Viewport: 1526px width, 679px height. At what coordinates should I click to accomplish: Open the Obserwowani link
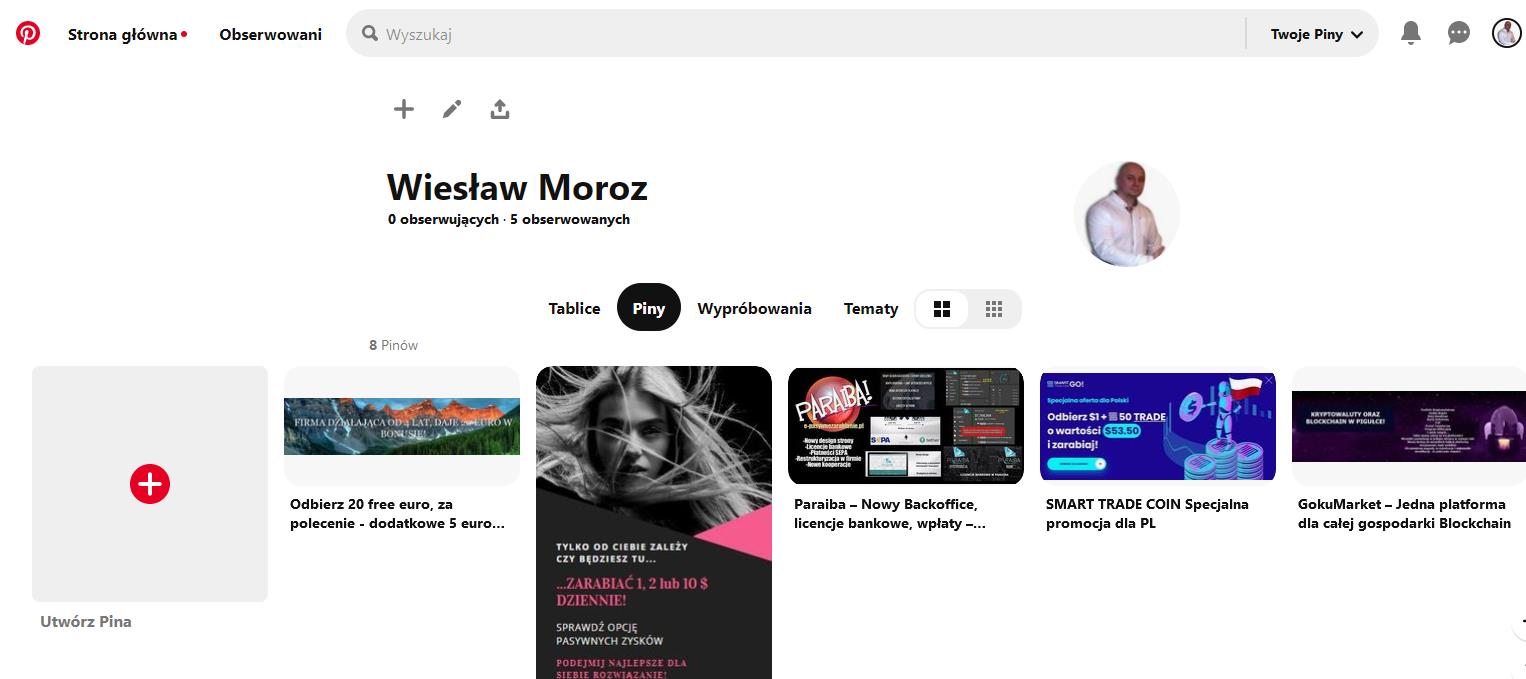[x=271, y=34]
